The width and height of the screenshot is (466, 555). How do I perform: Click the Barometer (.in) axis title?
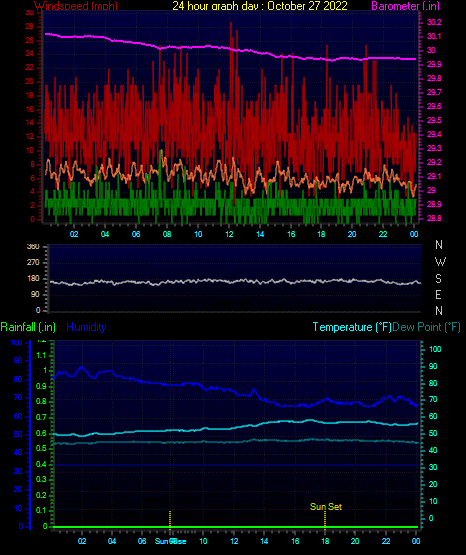coord(405,6)
